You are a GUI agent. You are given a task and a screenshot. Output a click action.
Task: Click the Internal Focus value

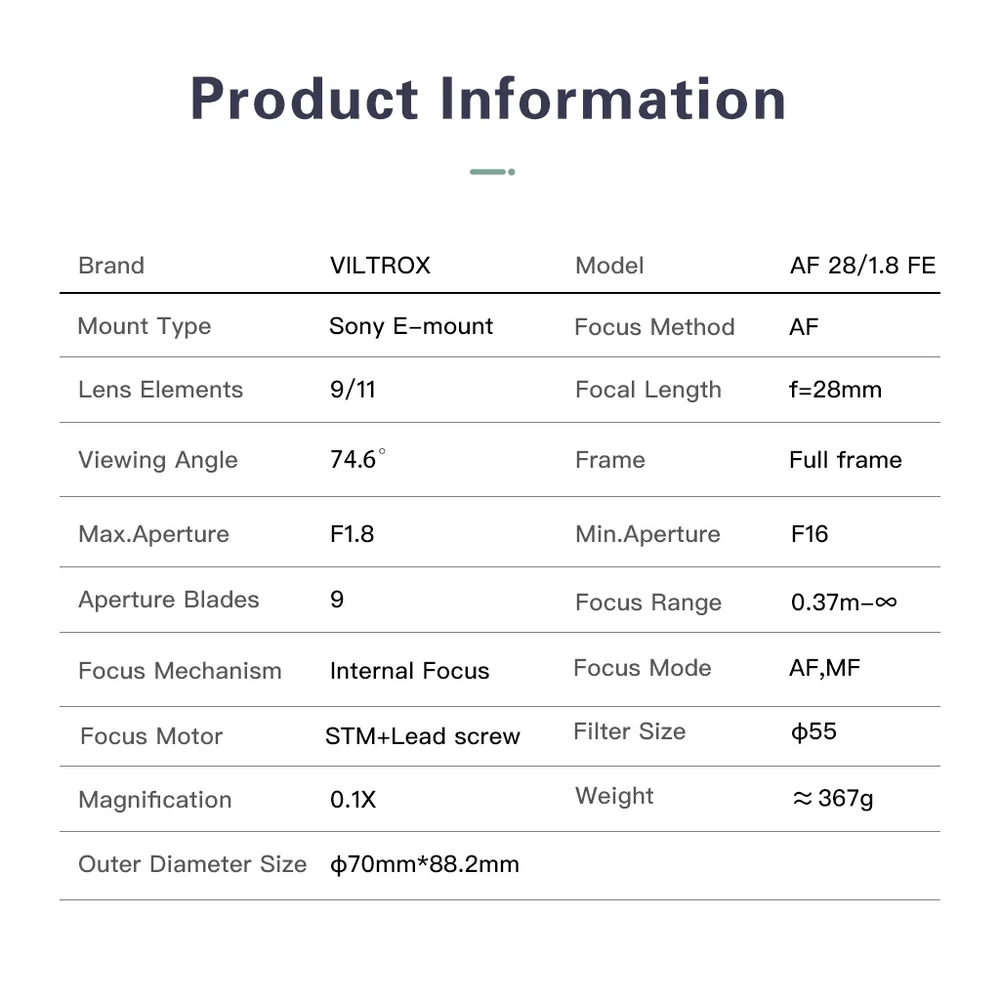coord(409,671)
